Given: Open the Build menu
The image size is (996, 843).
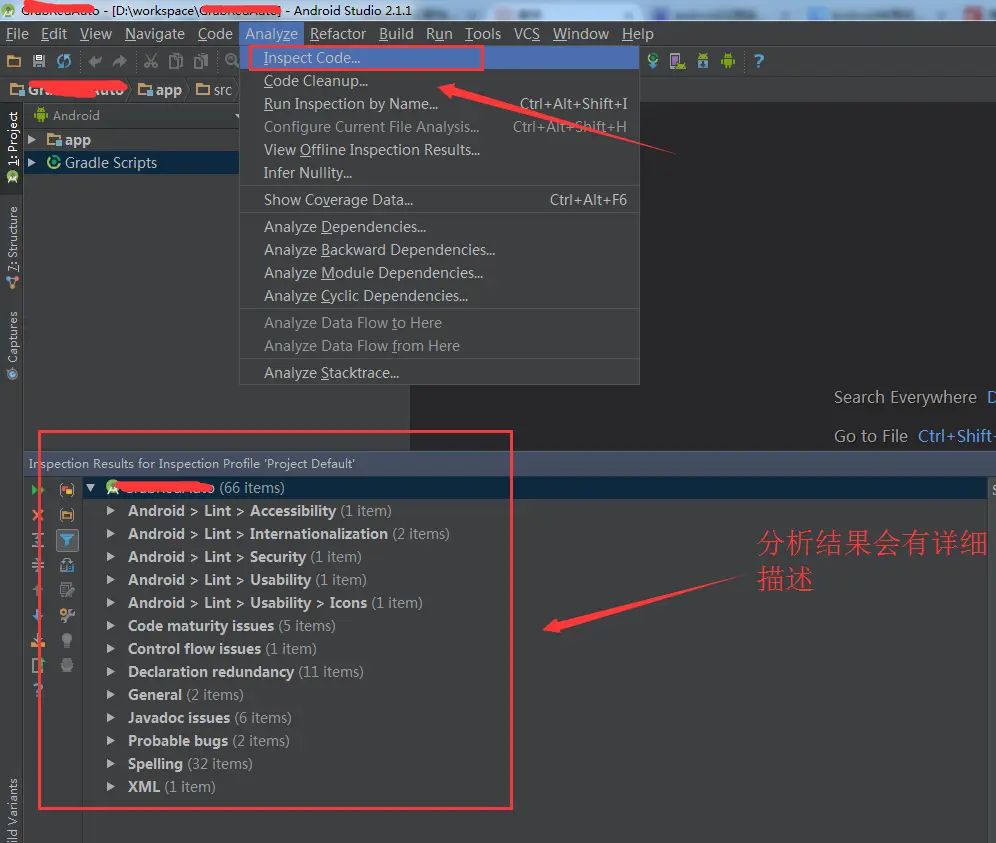Looking at the screenshot, I should pyautogui.click(x=396, y=34).
